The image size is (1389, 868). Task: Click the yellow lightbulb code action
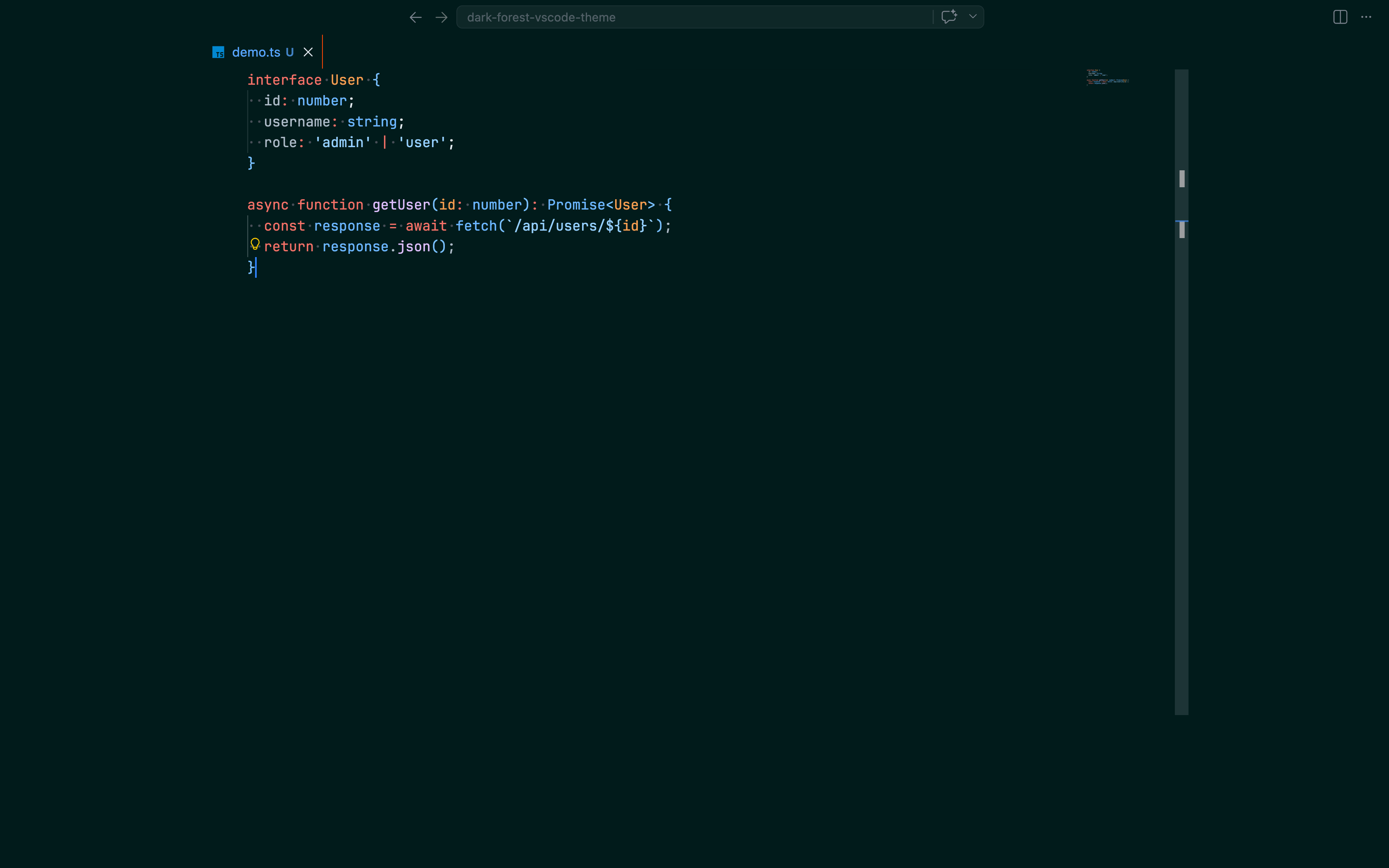(x=255, y=245)
